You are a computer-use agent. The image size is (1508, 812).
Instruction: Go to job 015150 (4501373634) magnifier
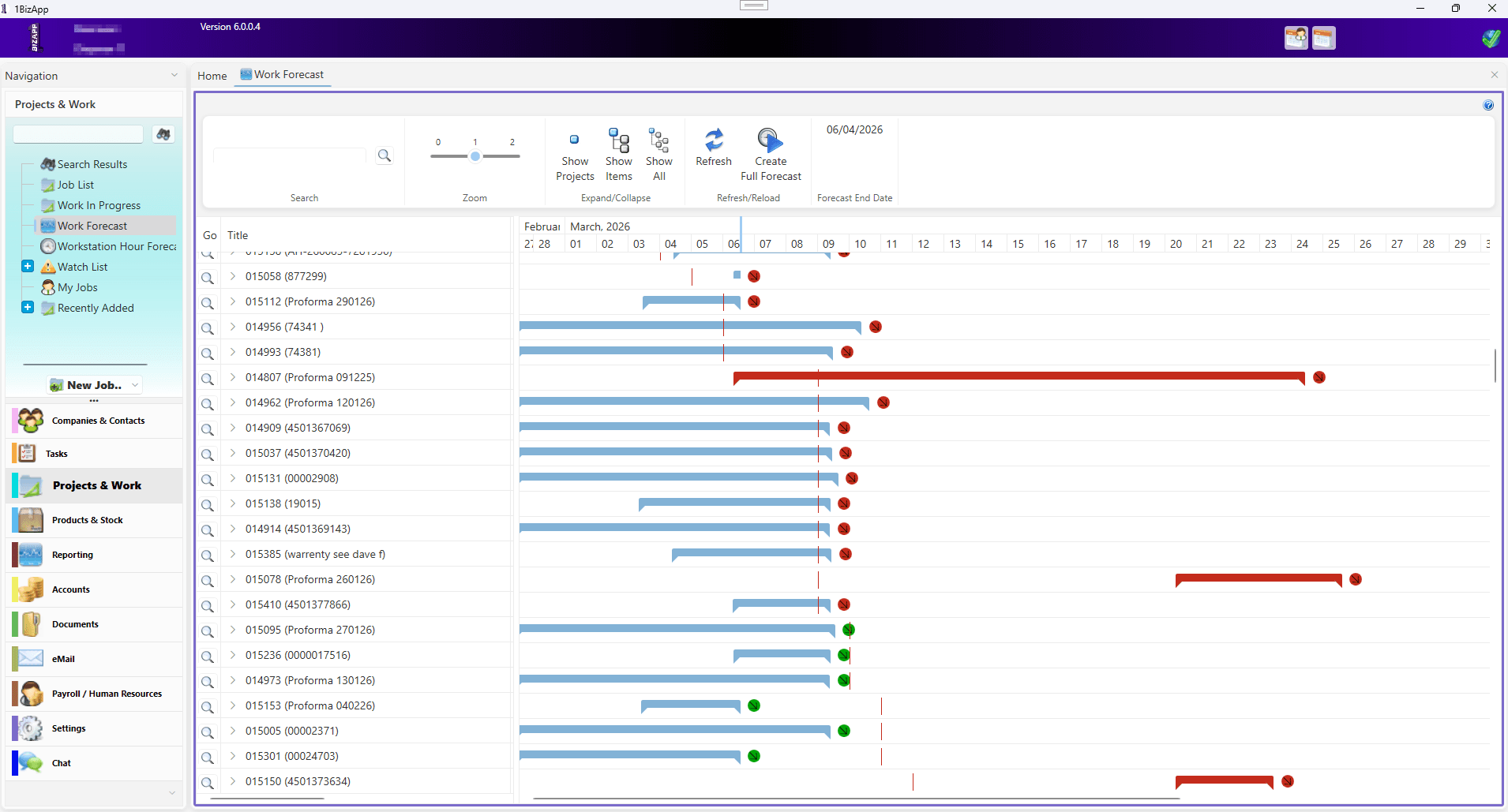[x=207, y=783]
